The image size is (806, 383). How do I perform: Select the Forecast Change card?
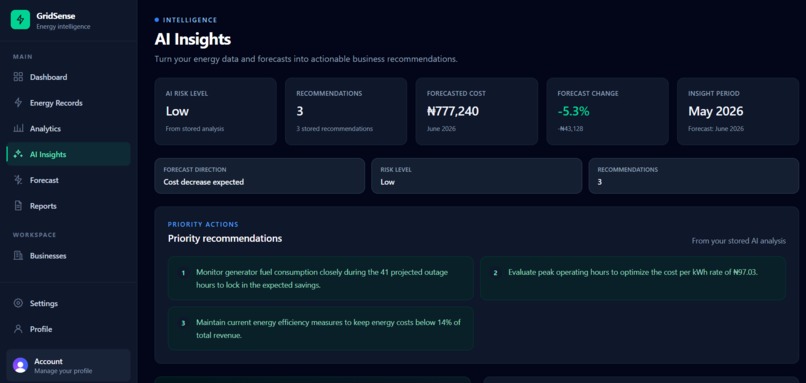[x=608, y=111]
